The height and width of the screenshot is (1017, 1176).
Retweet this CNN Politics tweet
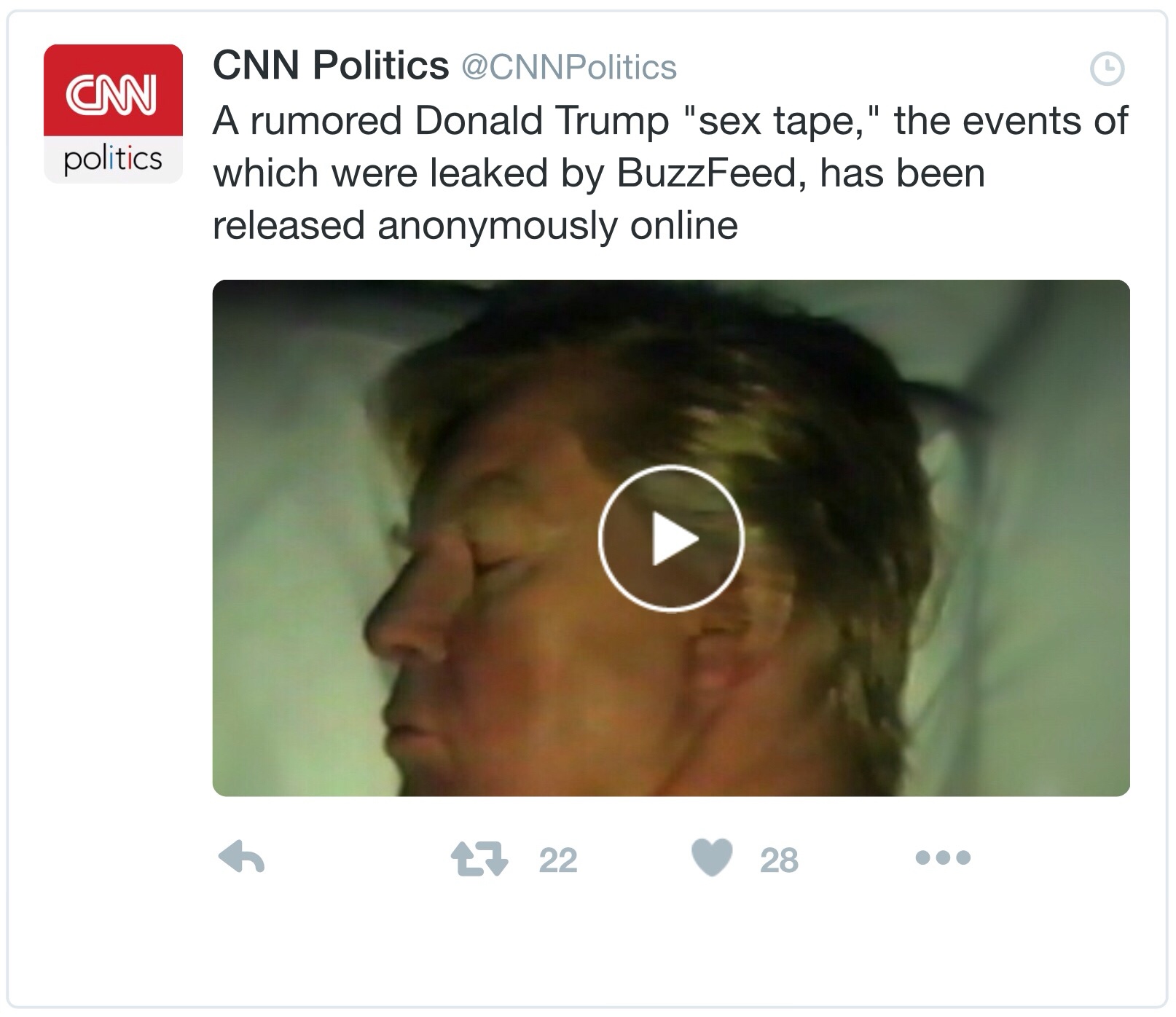point(479,858)
